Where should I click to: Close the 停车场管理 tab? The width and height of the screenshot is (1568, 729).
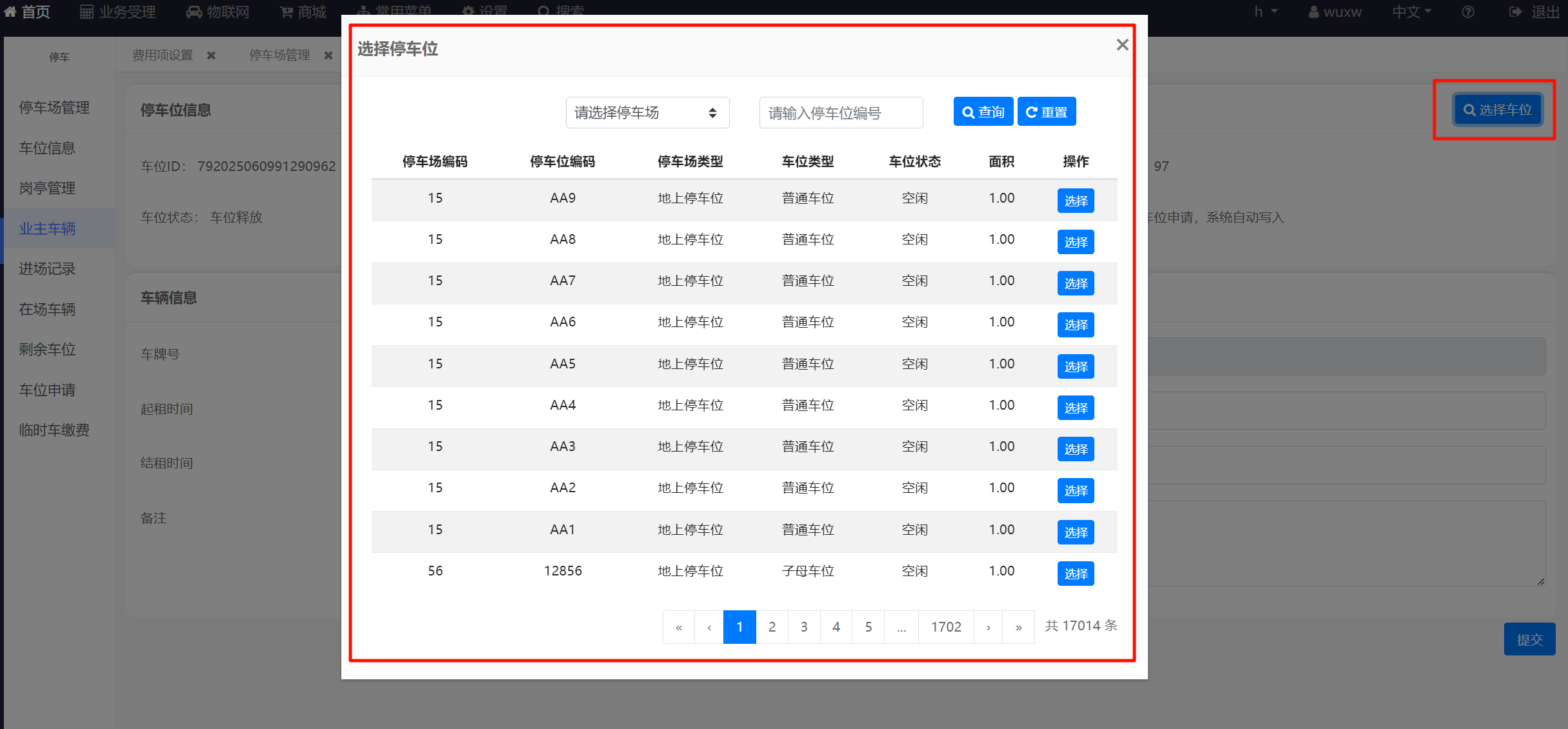click(328, 55)
